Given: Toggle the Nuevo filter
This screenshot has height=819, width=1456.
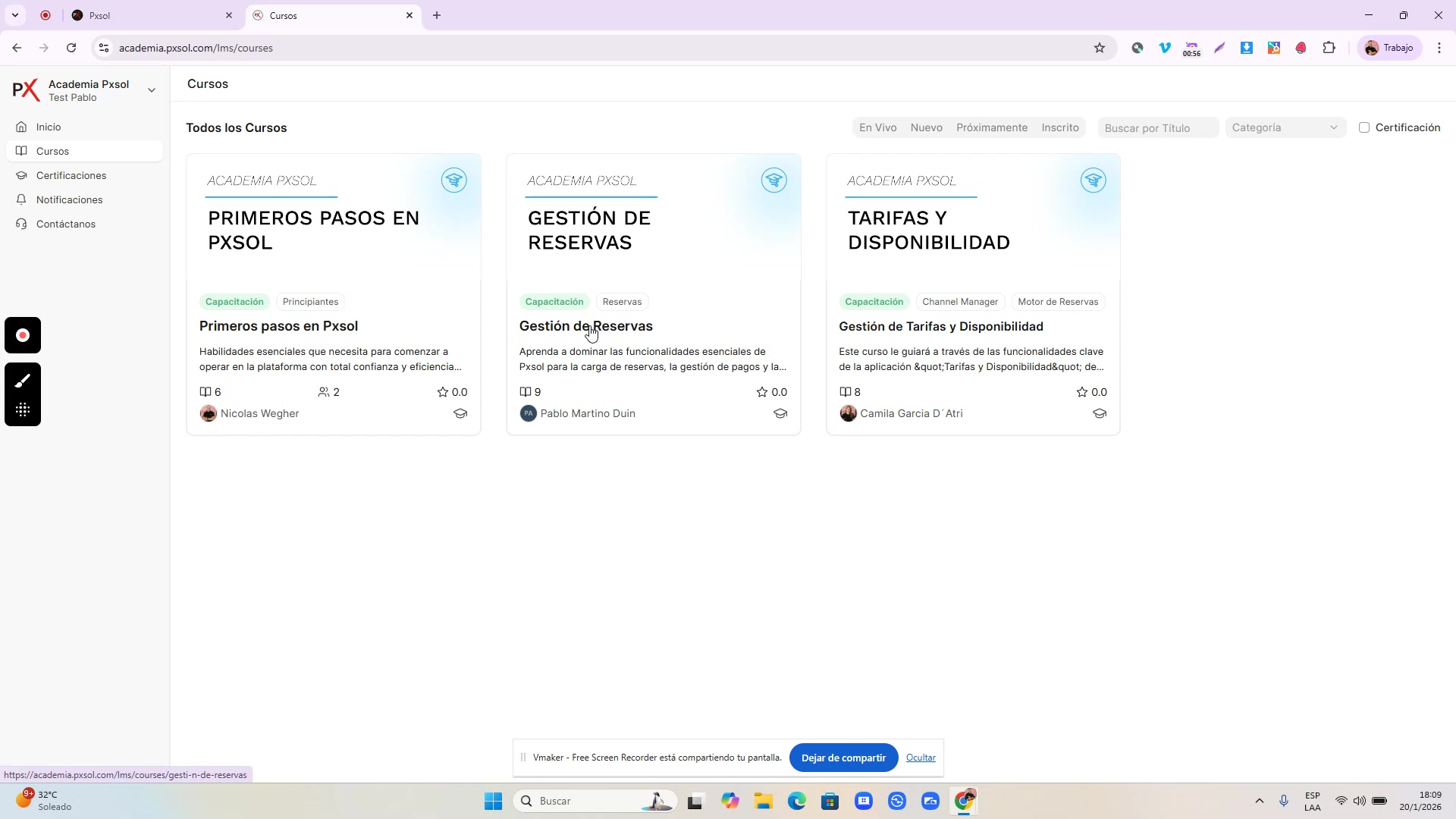Looking at the screenshot, I should pos(926,127).
